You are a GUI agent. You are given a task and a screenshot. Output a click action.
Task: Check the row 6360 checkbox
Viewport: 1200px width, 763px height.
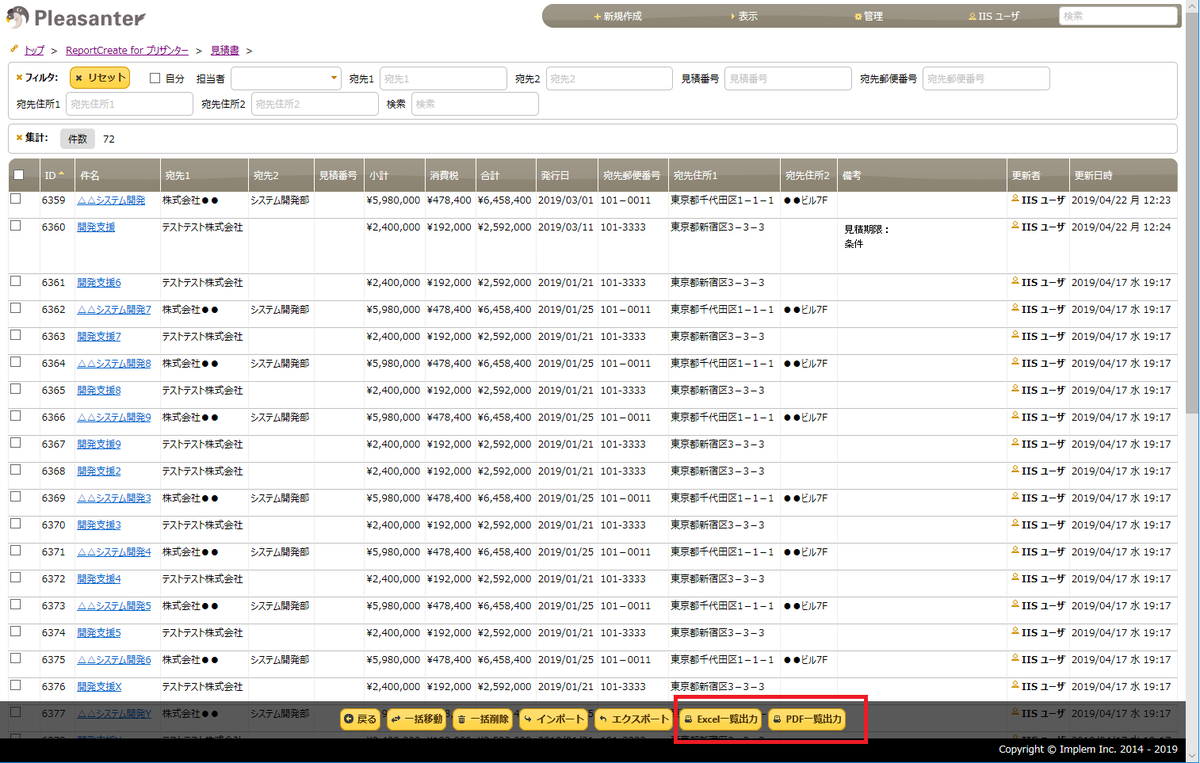click(15, 226)
